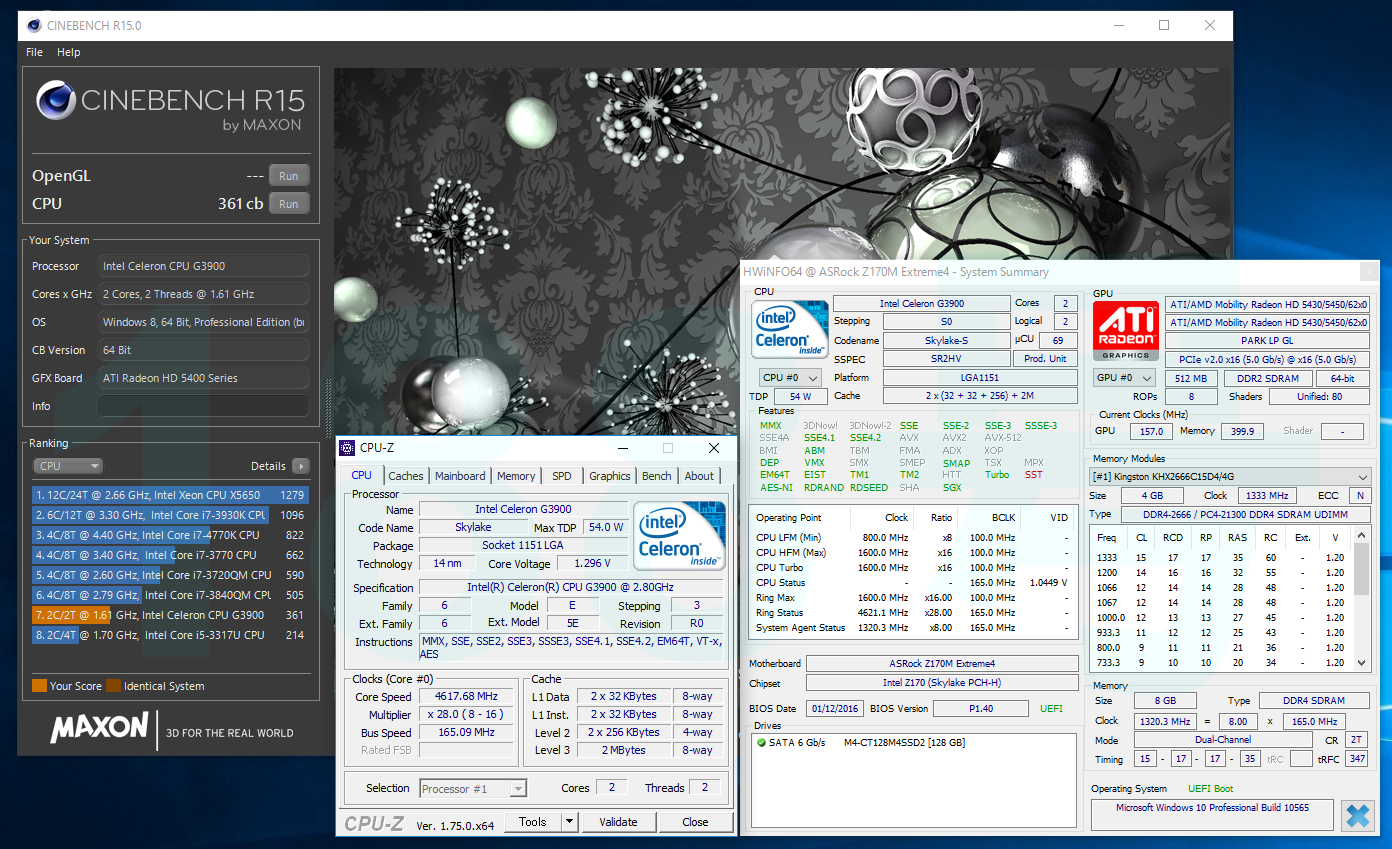Click the Processor field Intel Celeron CPU G3900
The height and width of the screenshot is (849, 1392).
click(x=203, y=266)
